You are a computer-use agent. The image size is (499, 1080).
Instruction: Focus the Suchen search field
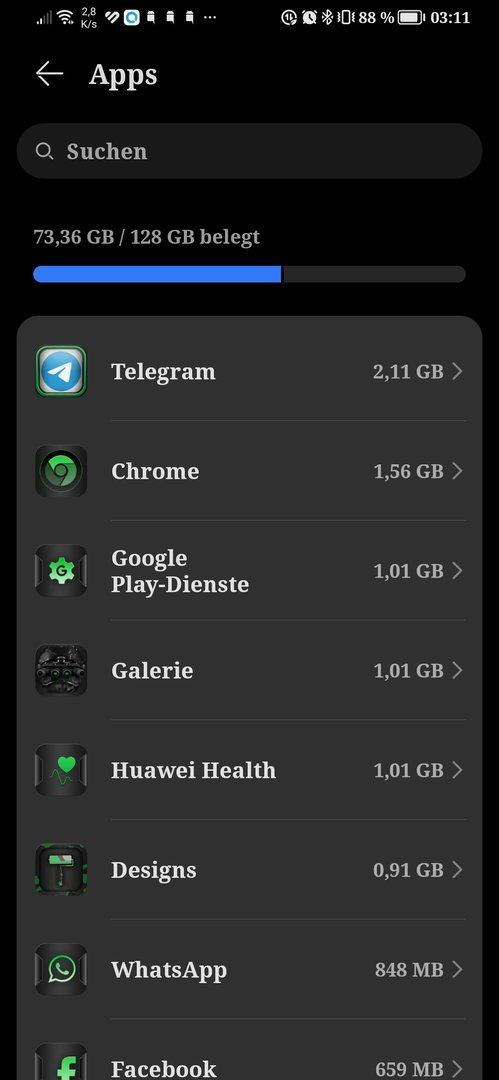click(x=250, y=152)
